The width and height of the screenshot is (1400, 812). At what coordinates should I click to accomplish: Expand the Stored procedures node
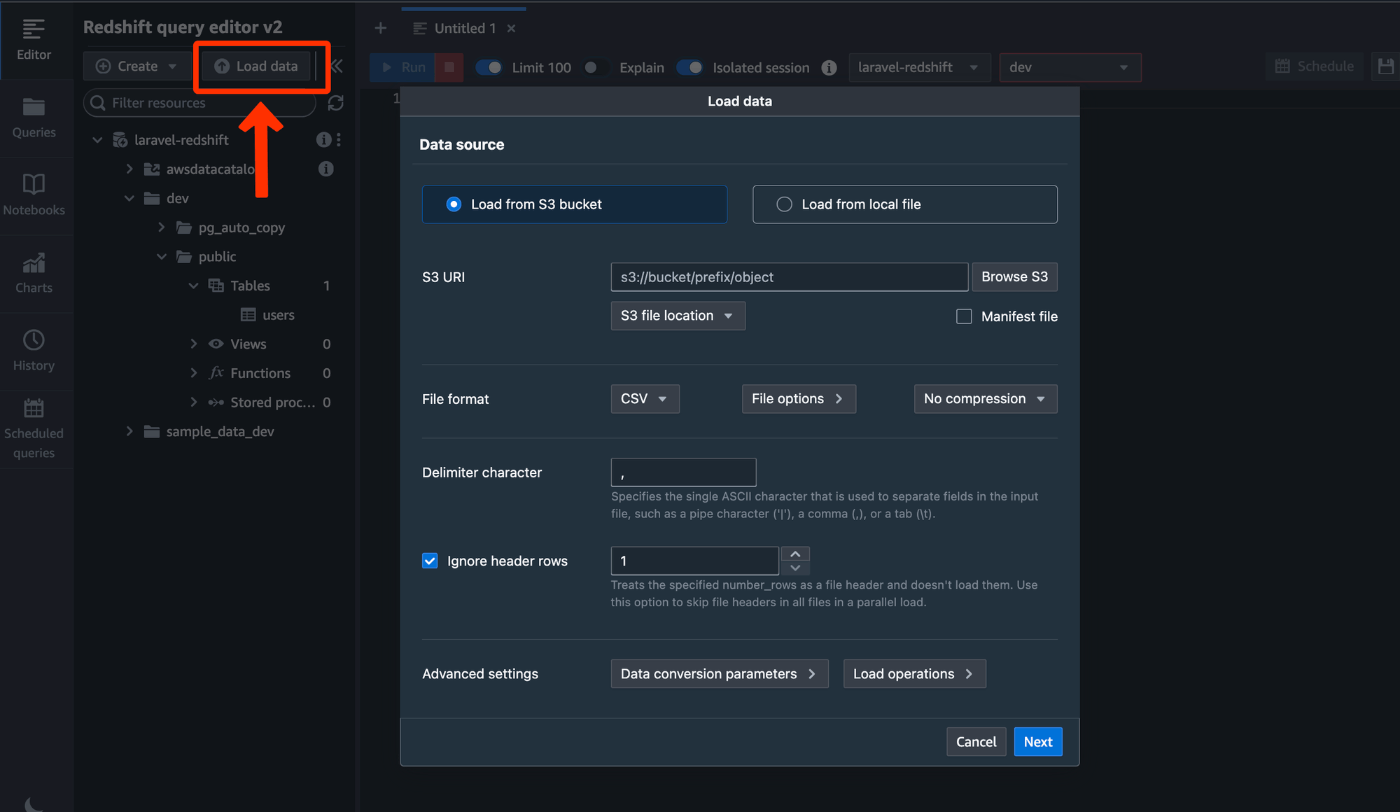(194, 402)
